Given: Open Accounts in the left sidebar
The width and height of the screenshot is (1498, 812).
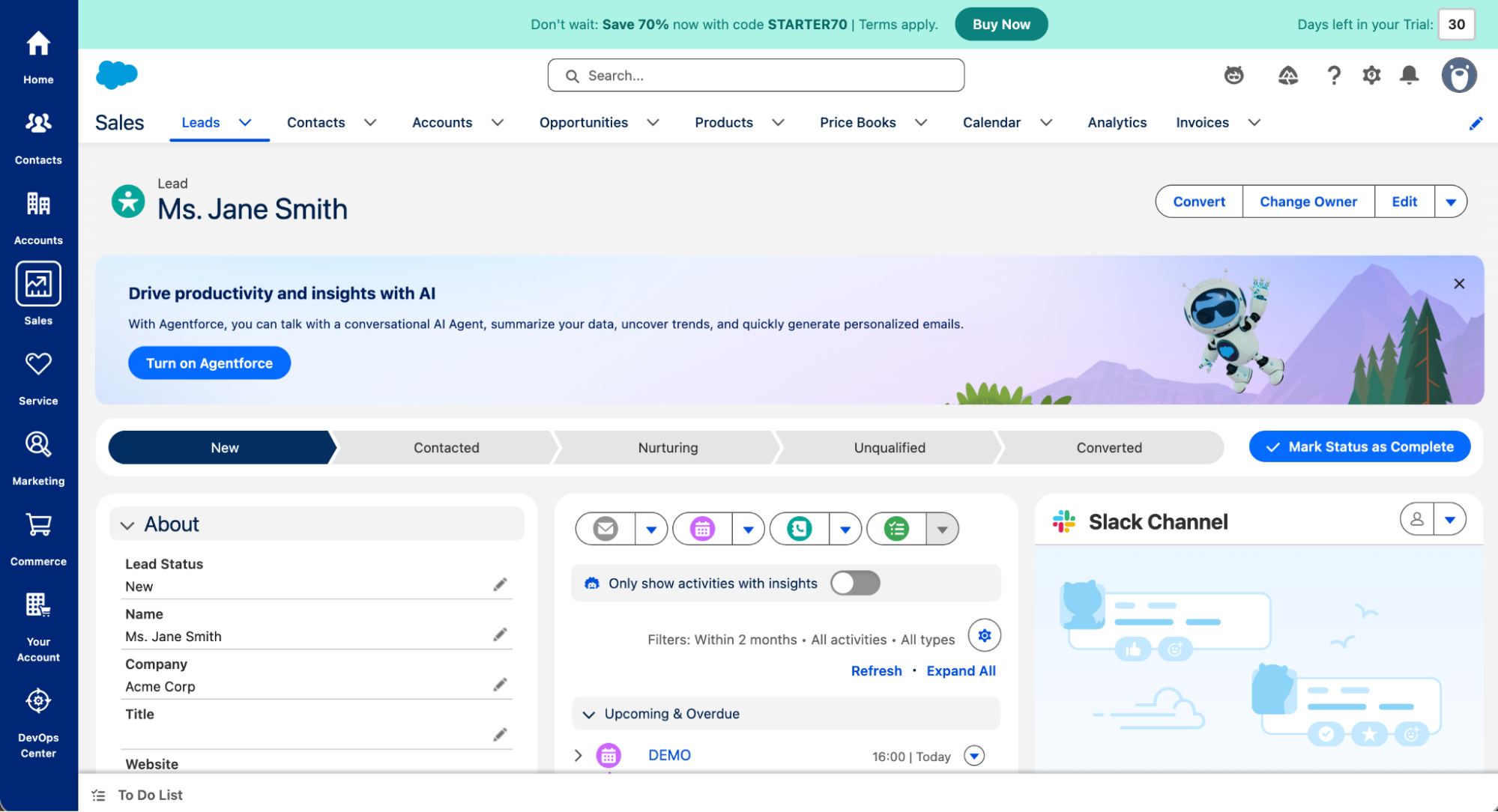Looking at the screenshot, I should pyautogui.click(x=38, y=216).
